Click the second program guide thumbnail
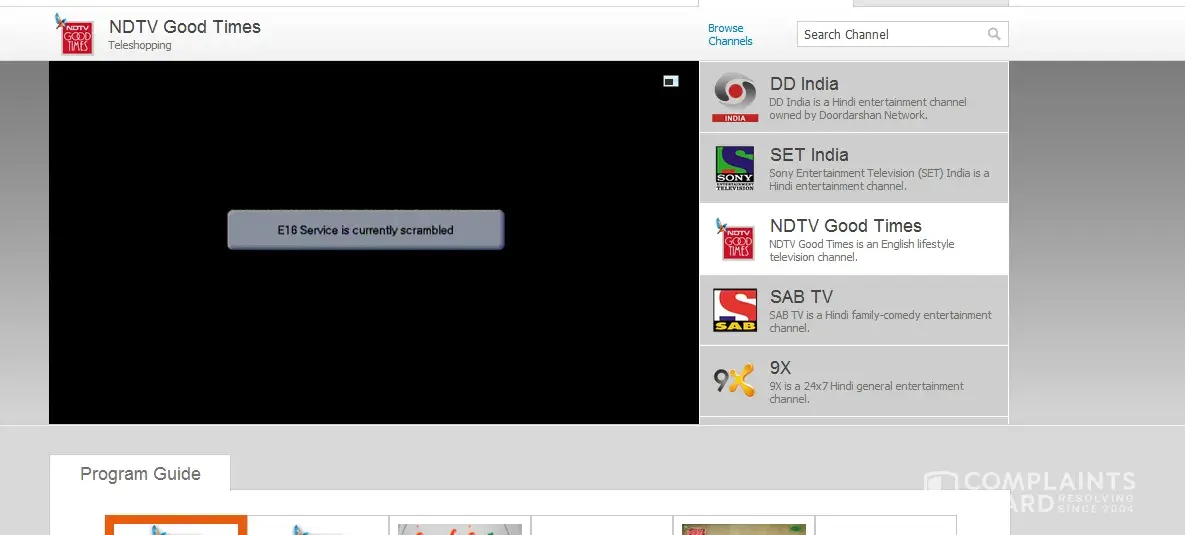Image resolution: width=1185 pixels, height=535 pixels. (318, 526)
